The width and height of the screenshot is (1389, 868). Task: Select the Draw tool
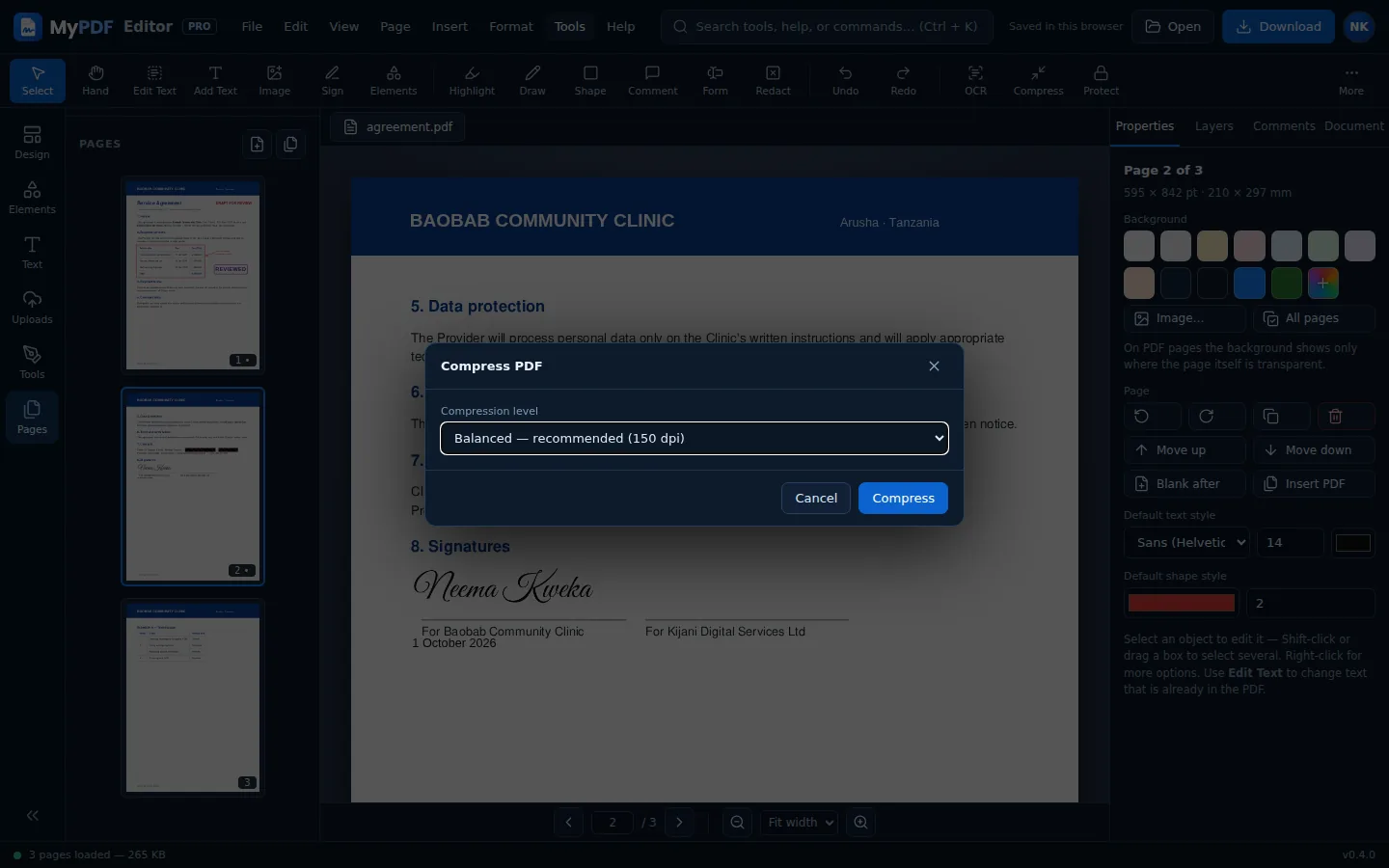pyautogui.click(x=532, y=80)
